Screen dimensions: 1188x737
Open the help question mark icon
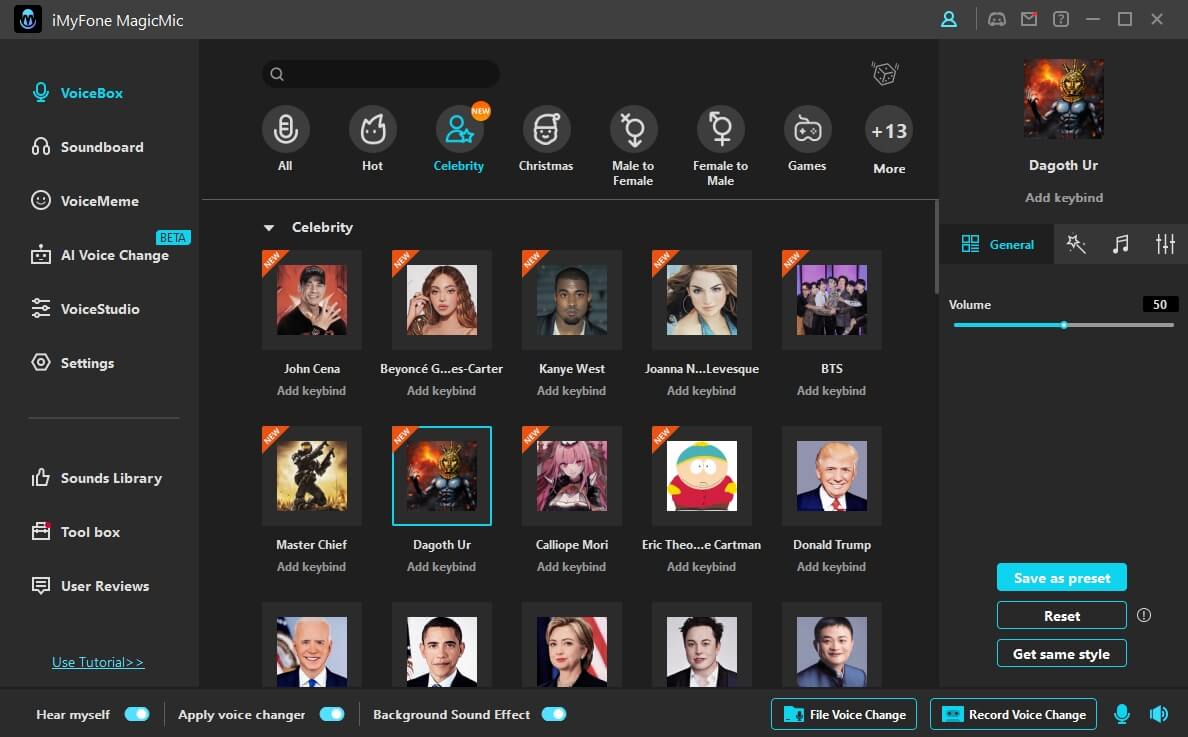tap(1061, 20)
